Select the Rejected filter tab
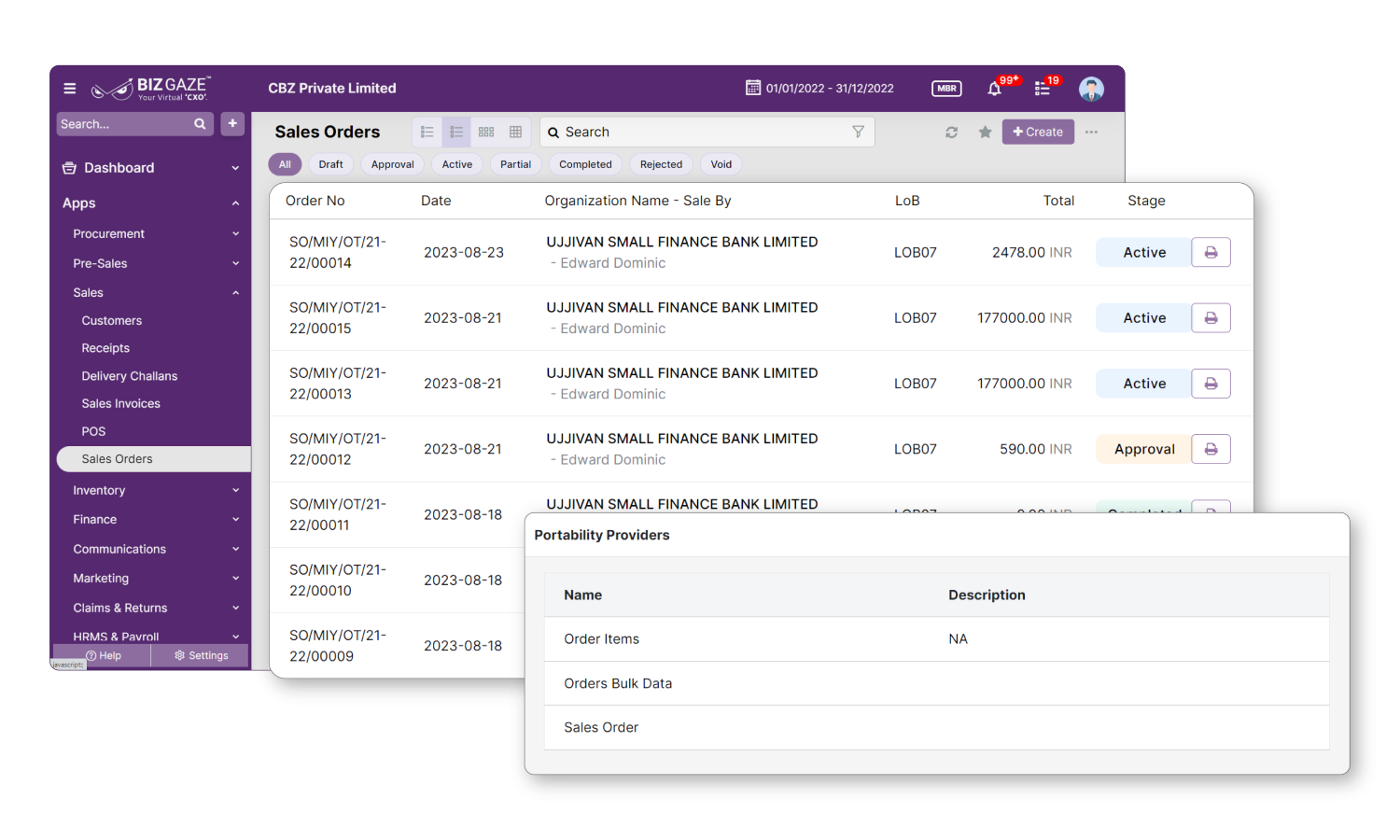This screenshot has height=840, width=1400. pos(661,164)
